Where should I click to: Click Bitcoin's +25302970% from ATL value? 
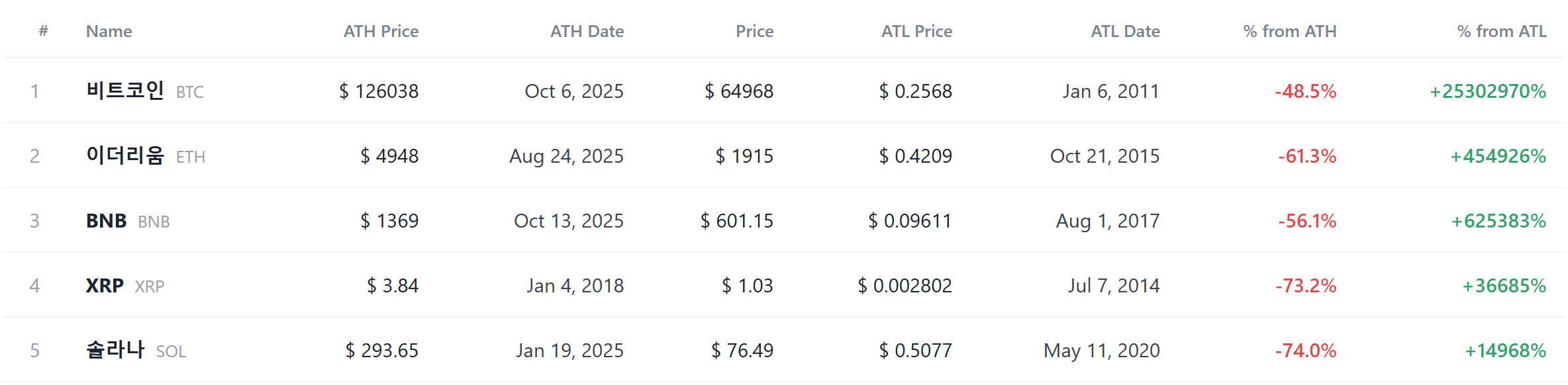1488,91
